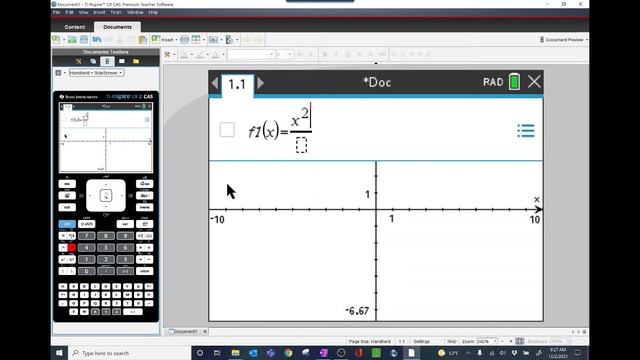Click the taskbar search box

point(129,353)
